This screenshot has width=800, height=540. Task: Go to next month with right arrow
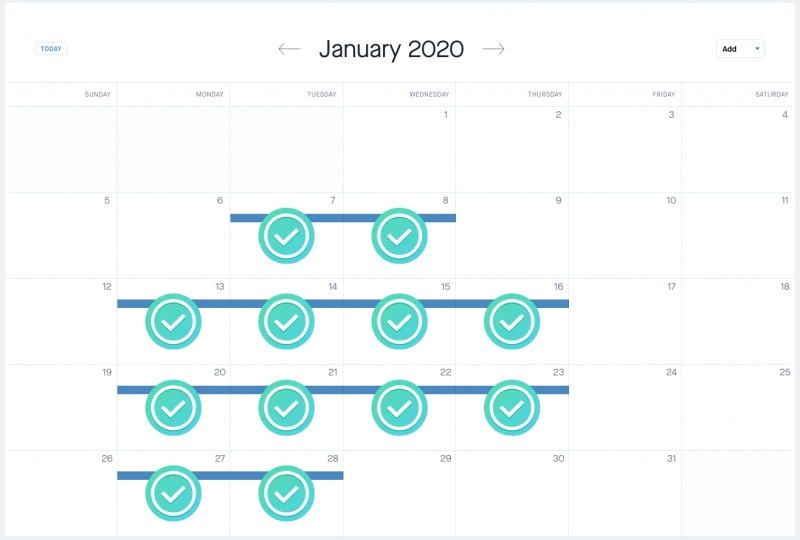493,49
